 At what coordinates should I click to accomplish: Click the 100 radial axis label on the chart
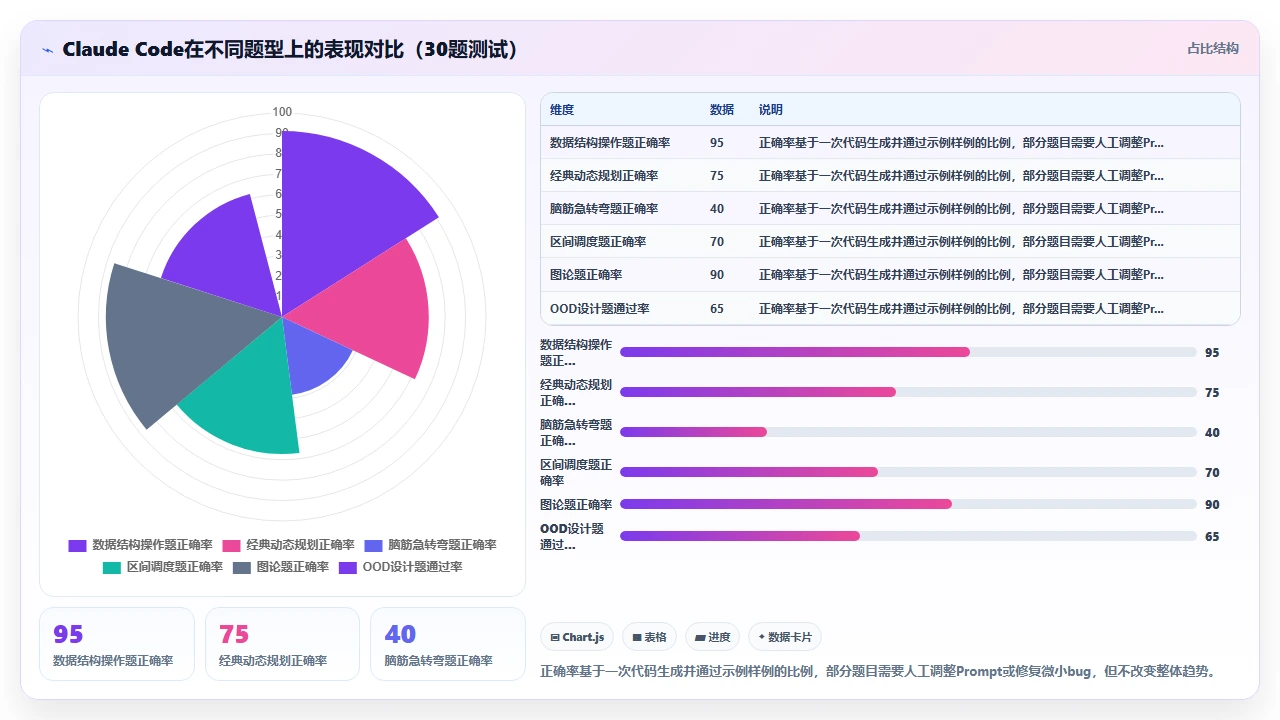282,112
